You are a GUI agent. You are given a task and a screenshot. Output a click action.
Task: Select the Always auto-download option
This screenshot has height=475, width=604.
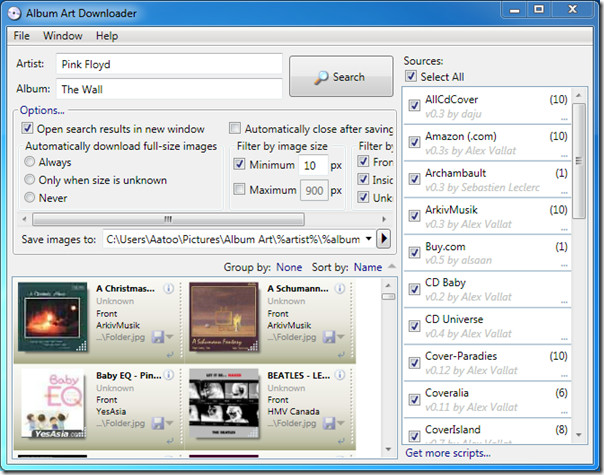pos(29,161)
